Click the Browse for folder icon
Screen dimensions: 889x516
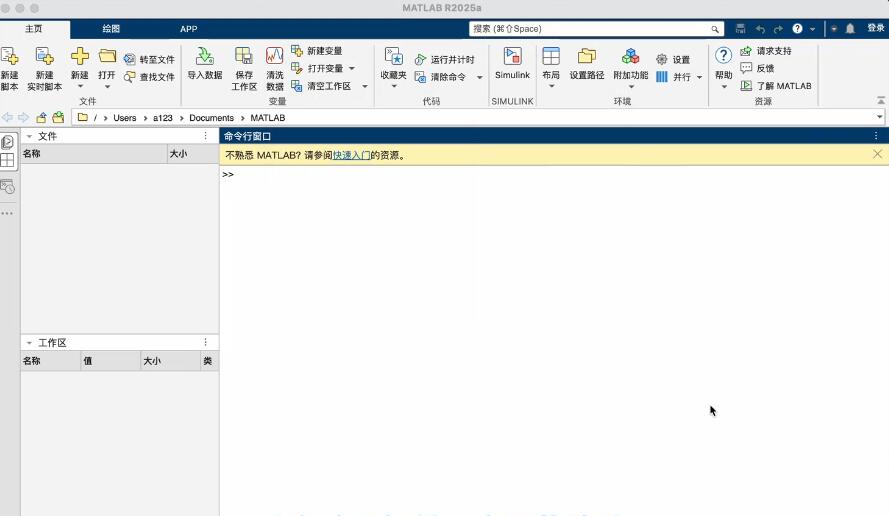tap(58, 117)
